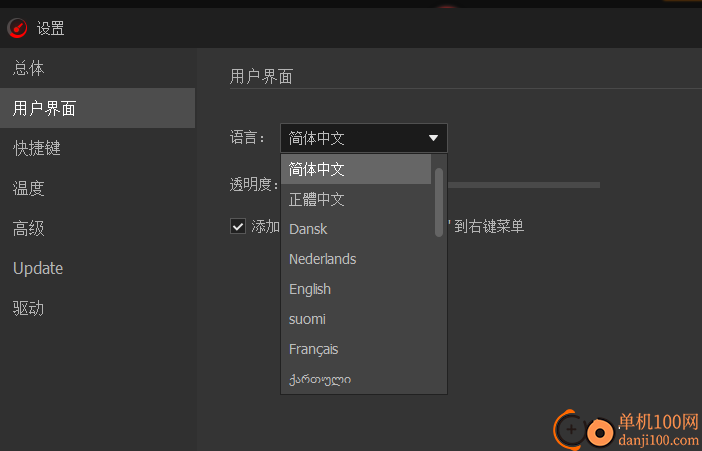Pick Nederlands in the language dropdown
The image size is (702, 451).
pos(356,259)
